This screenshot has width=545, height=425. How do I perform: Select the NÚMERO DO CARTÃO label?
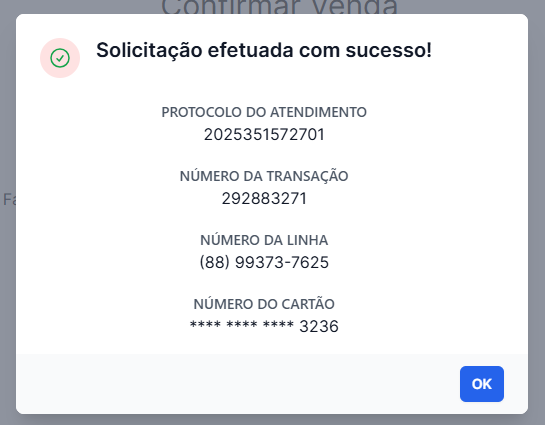pos(264,304)
